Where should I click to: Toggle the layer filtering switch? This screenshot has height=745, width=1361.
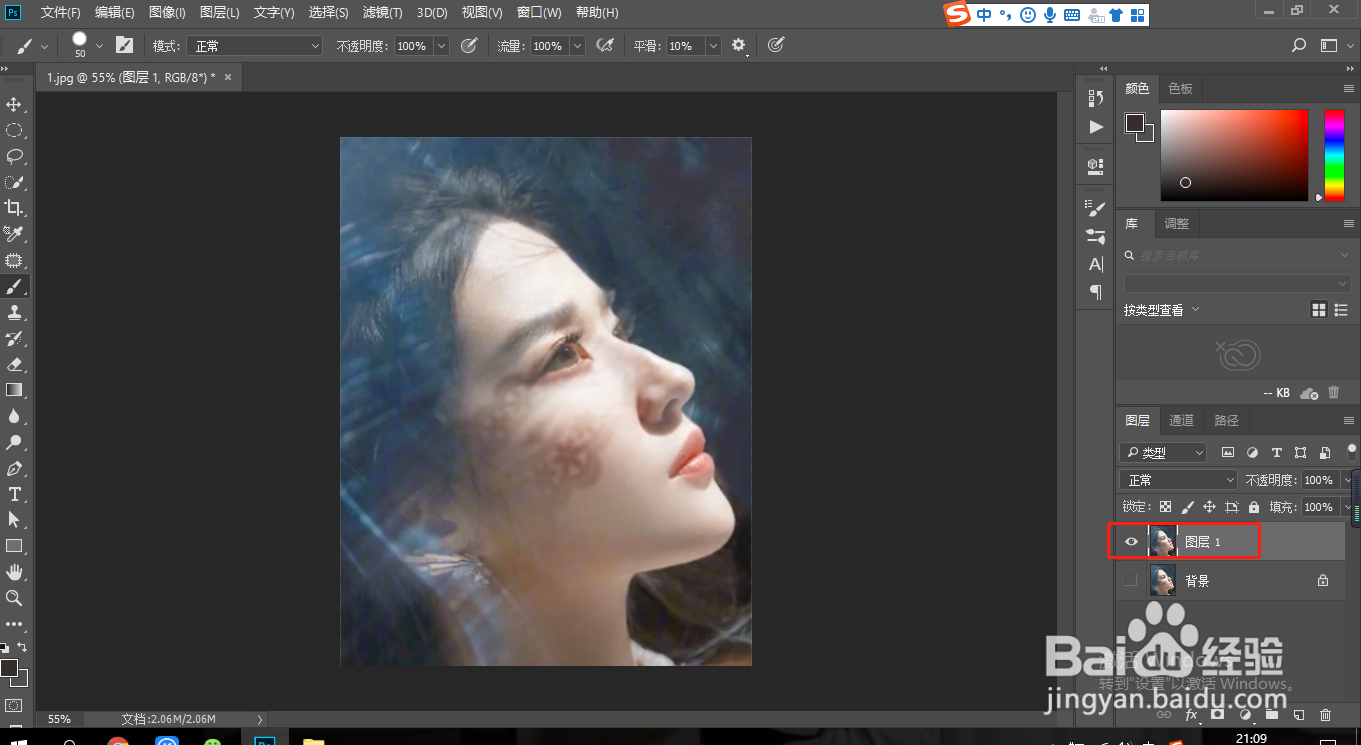[1352, 453]
